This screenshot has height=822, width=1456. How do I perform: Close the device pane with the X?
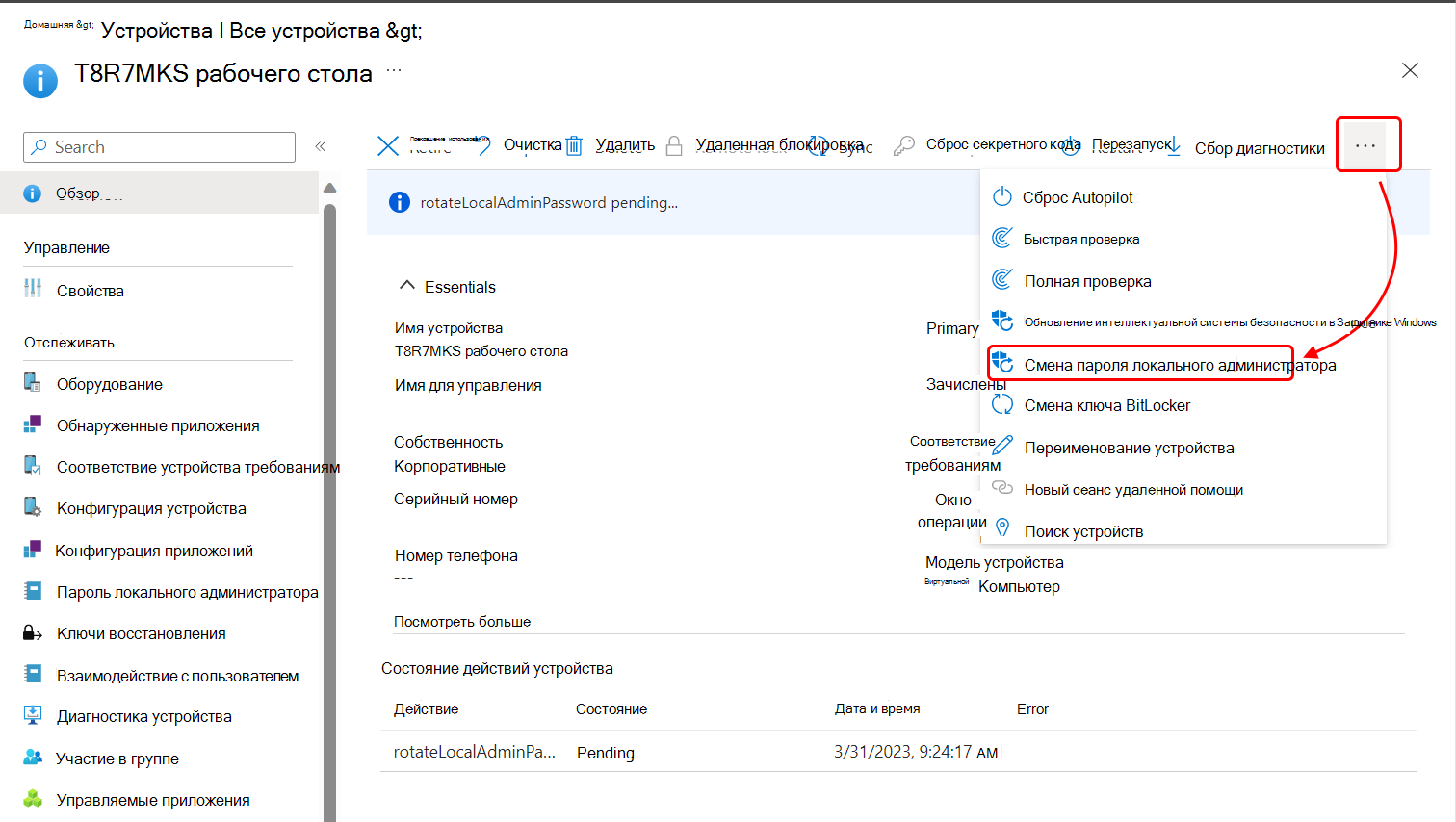tap(1410, 70)
